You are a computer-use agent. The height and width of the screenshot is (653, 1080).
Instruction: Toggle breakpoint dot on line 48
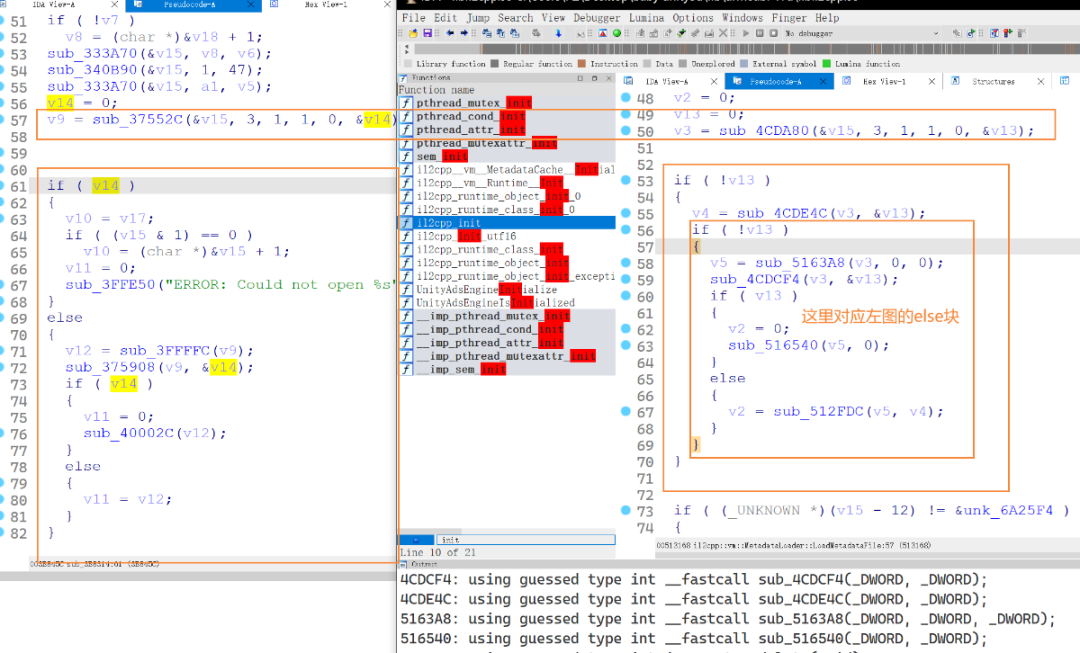click(x=625, y=97)
